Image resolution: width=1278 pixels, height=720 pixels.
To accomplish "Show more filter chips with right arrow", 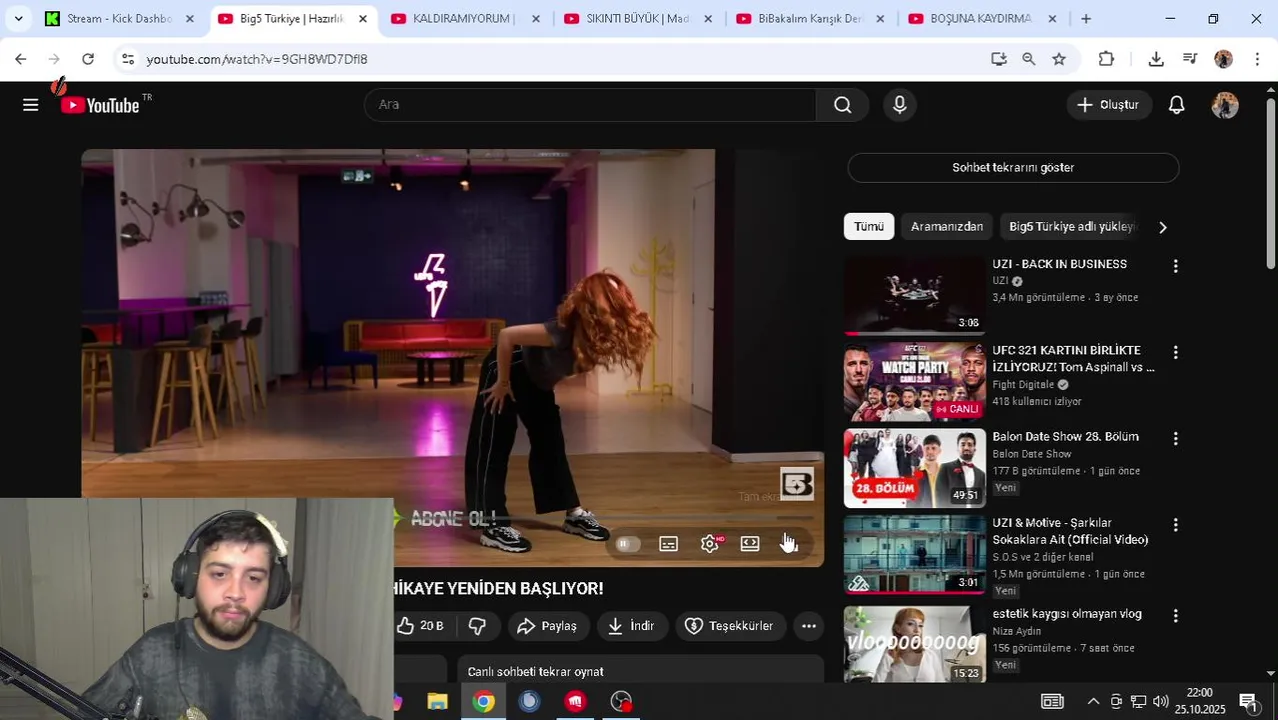I will pyautogui.click(x=1162, y=227).
